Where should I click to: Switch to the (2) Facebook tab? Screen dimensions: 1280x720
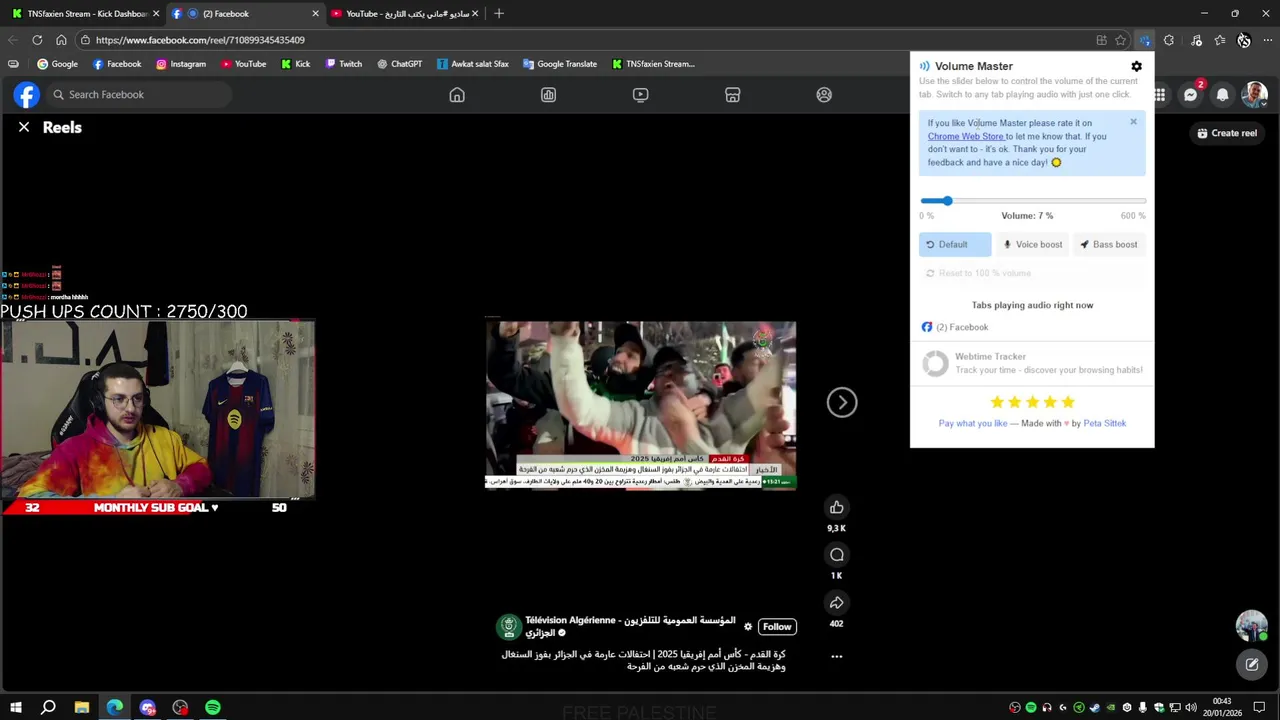pos(245,14)
